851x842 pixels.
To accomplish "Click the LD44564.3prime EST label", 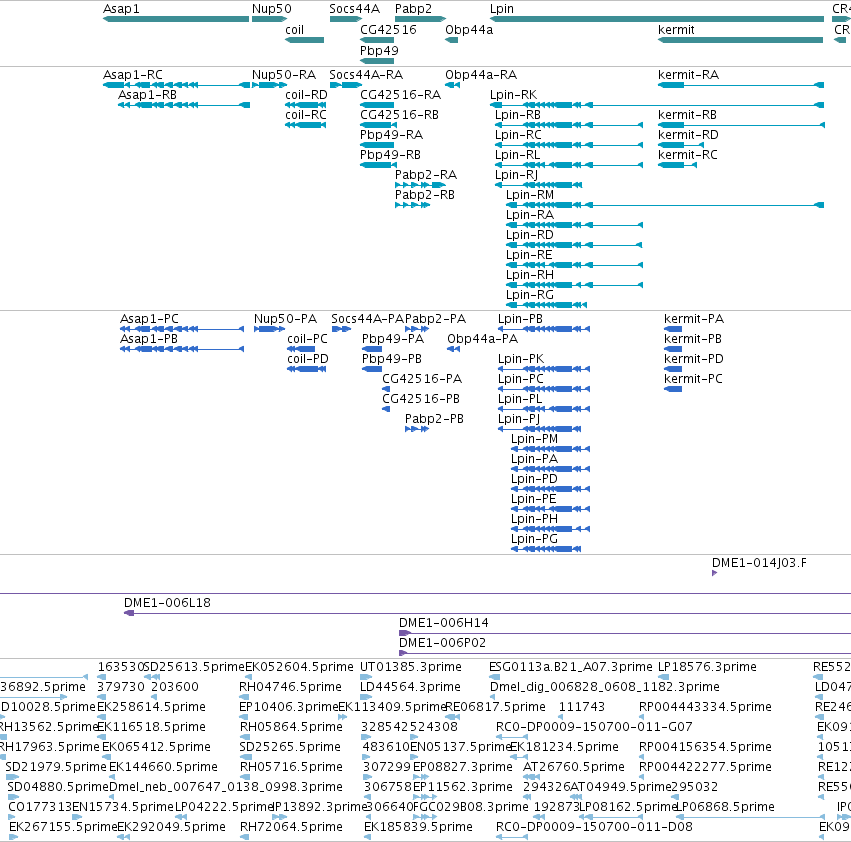I will [x=410, y=687].
